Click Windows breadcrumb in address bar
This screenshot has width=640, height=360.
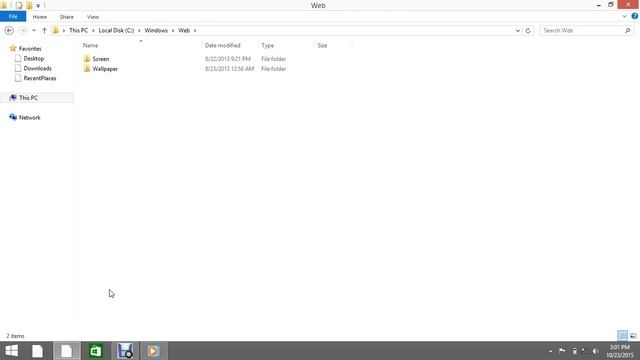coord(156,31)
